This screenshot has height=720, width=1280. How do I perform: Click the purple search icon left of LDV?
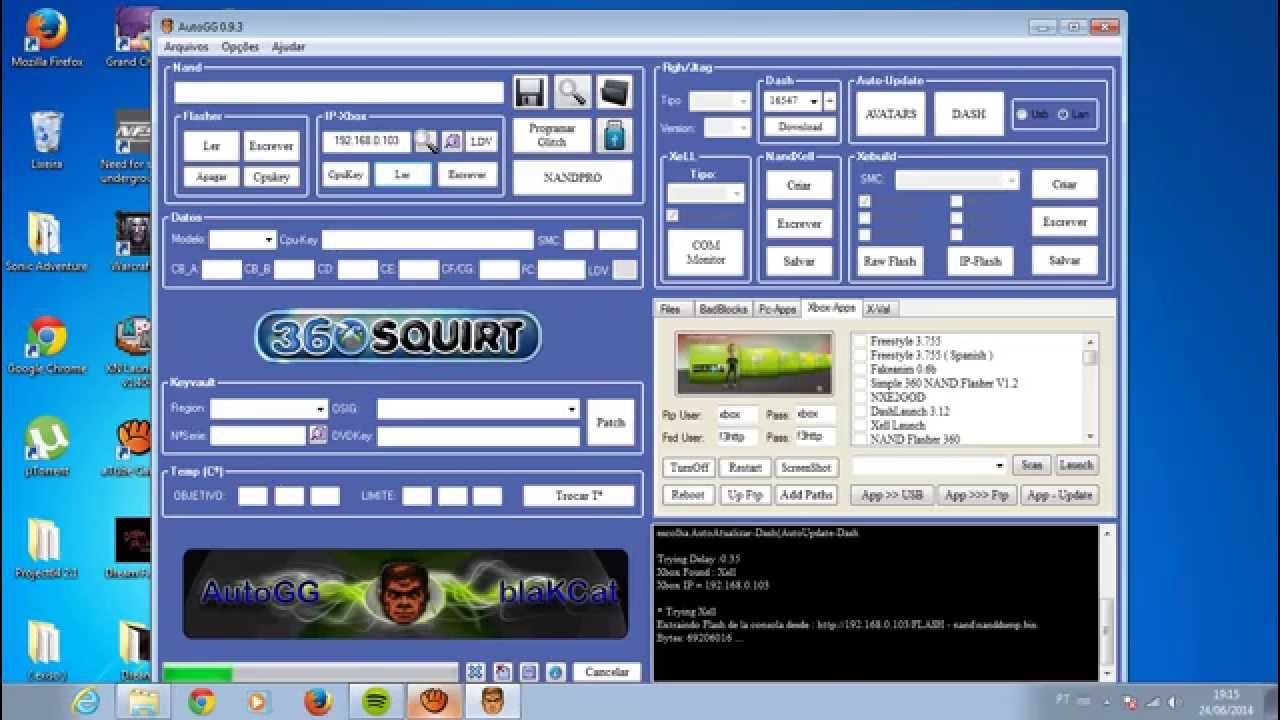coord(453,142)
